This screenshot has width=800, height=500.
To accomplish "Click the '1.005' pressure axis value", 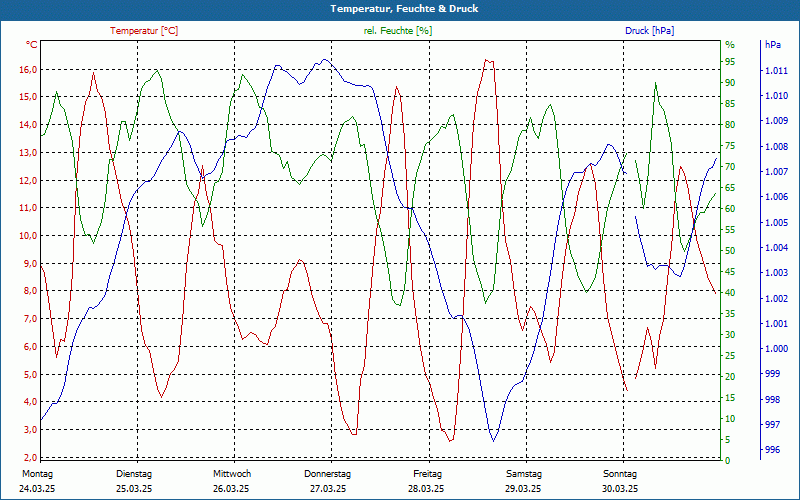I will pos(777,222).
